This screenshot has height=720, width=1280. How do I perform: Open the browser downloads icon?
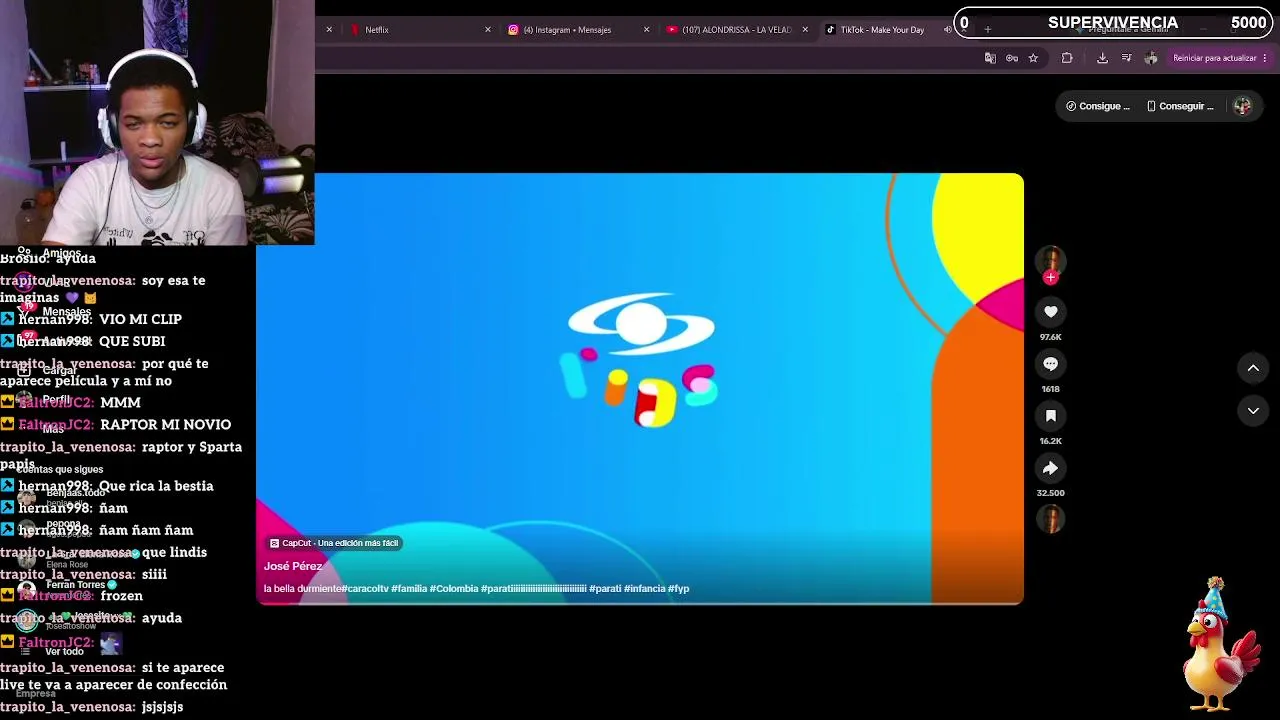pyautogui.click(x=1102, y=58)
